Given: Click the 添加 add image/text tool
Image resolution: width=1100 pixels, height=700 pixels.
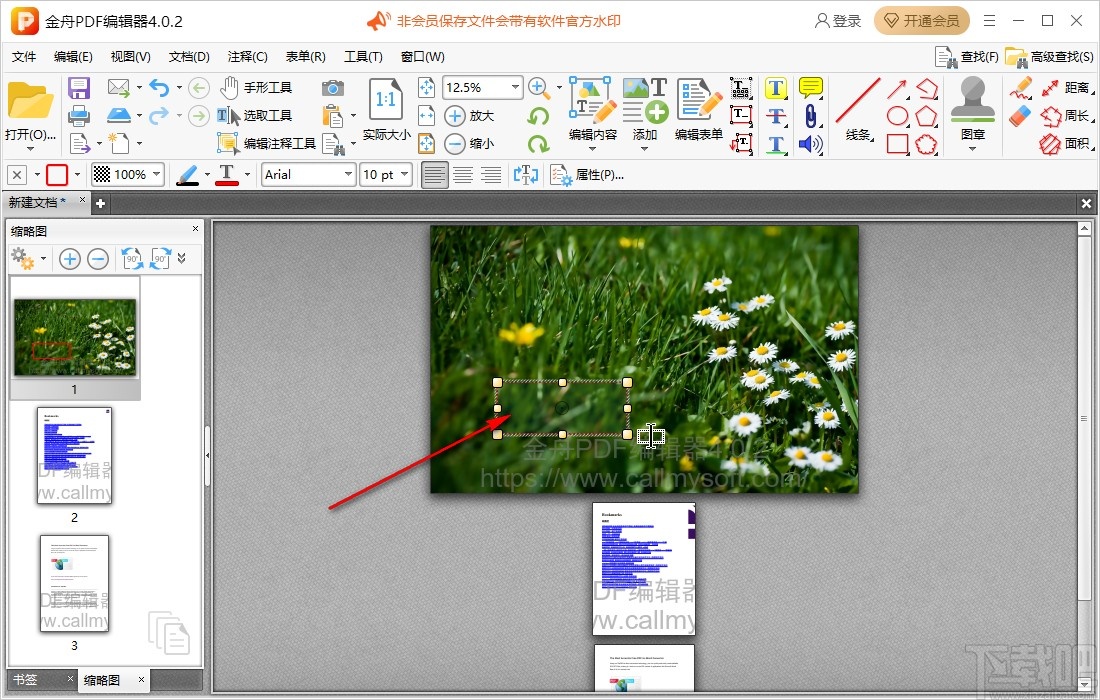Looking at the screenshot, I should click(645, 109).
